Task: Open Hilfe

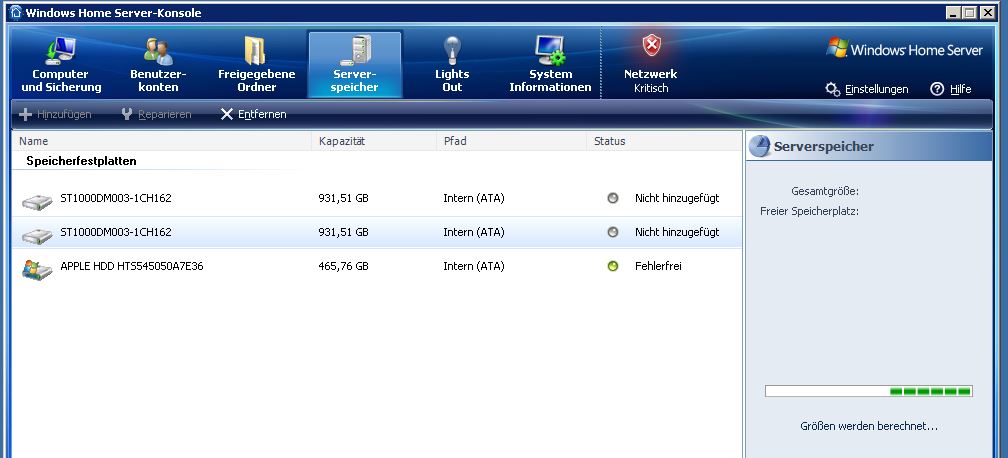Action: (x=951, y=89)
